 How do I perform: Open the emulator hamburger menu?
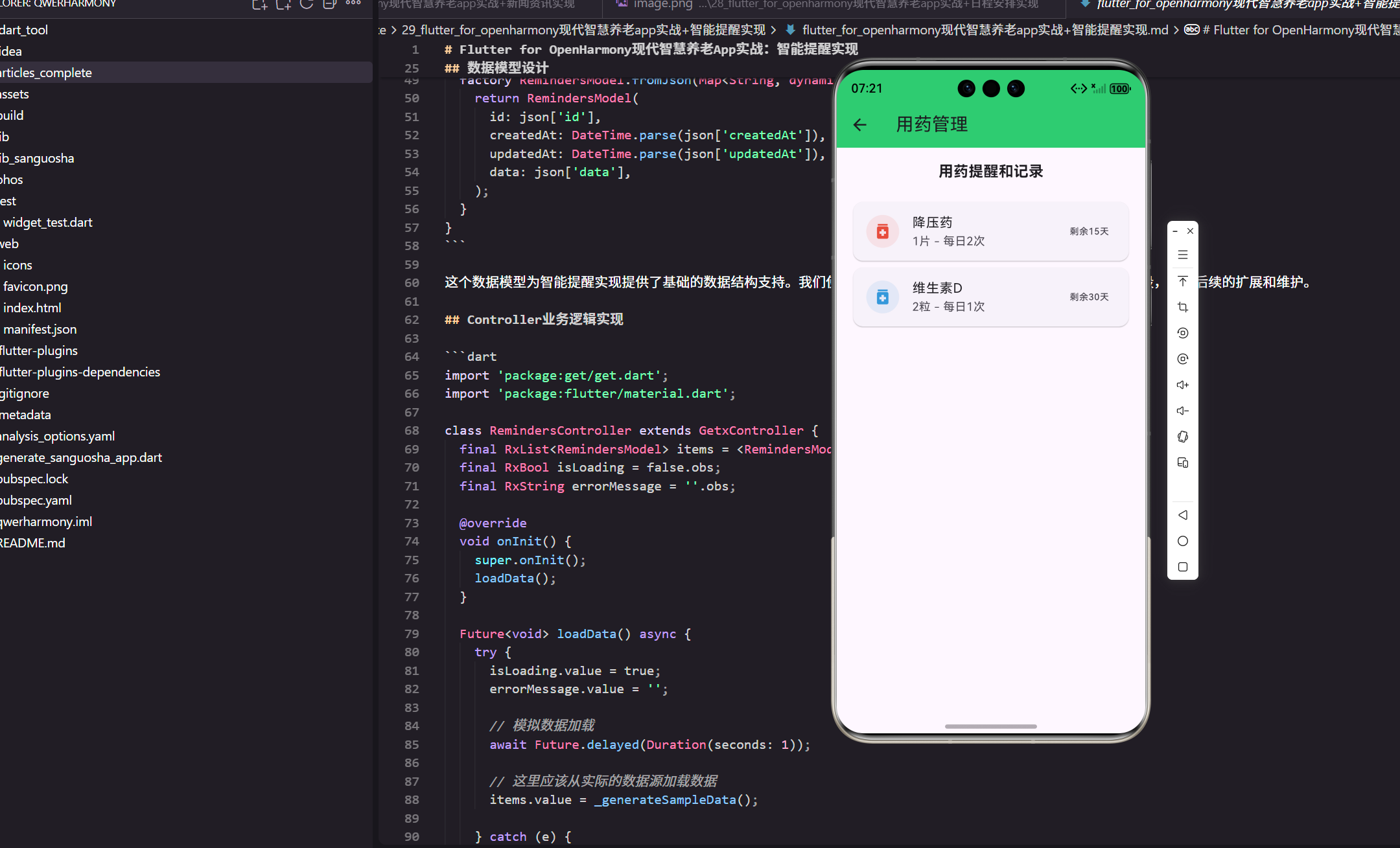coord(1182,255)
